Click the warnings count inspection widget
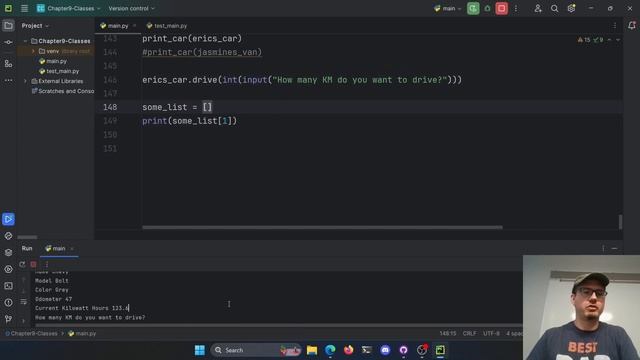 (x=590, y=40)
